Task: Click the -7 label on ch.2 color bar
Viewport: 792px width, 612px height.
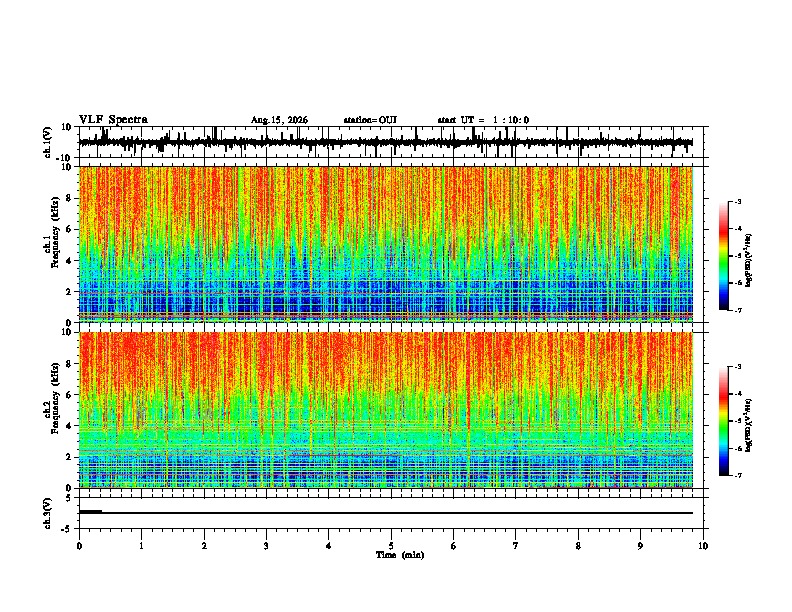Action: coord(737,475)
